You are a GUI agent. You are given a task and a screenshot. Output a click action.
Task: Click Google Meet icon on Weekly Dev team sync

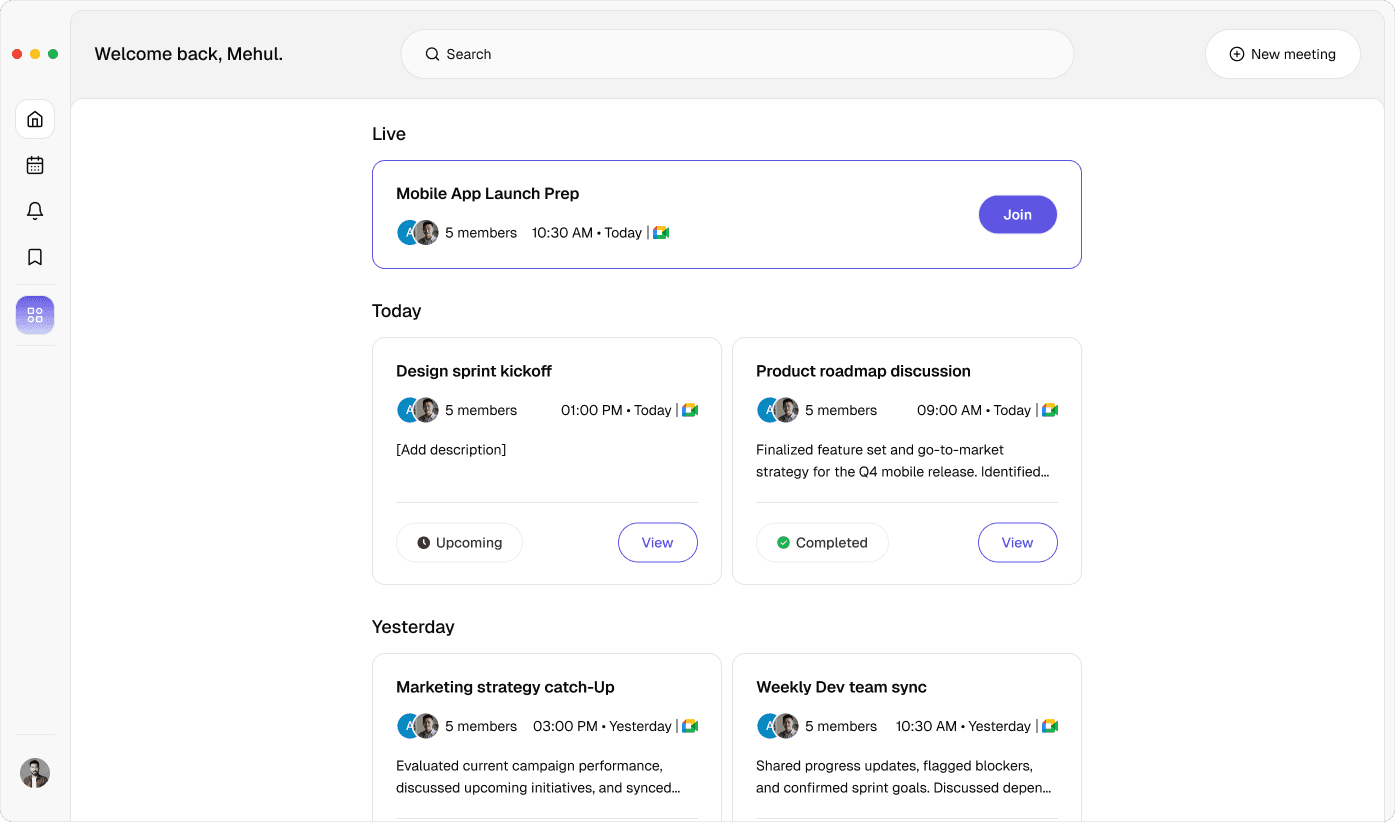point(1050,726)
